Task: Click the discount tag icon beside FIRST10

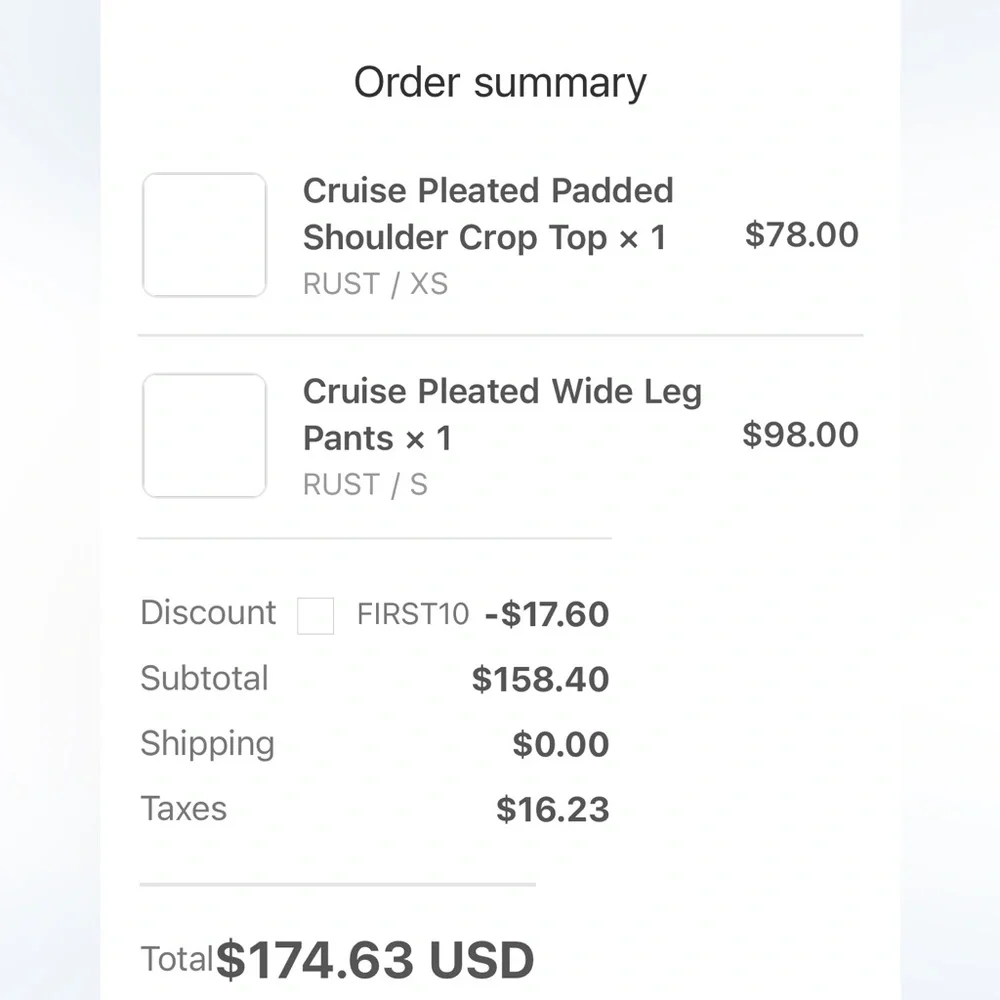Action: pos(316,615)
